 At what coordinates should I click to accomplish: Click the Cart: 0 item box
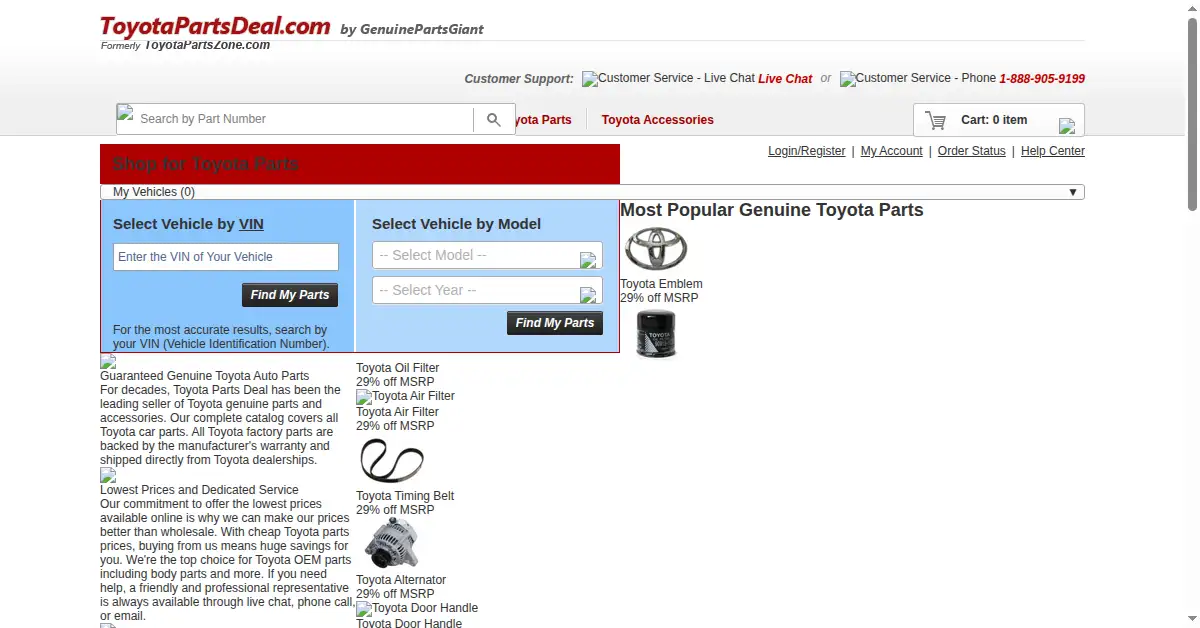(999, 120)
